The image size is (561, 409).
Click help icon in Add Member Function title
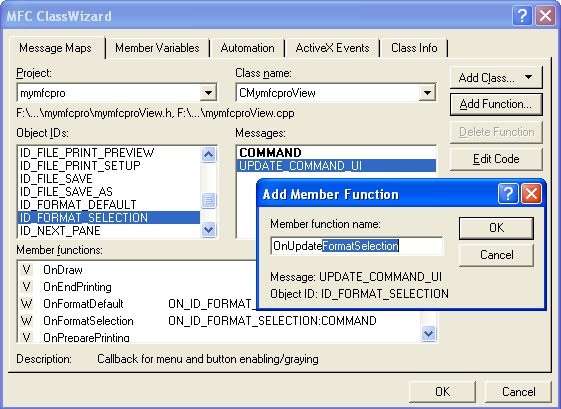click(508, 194)
